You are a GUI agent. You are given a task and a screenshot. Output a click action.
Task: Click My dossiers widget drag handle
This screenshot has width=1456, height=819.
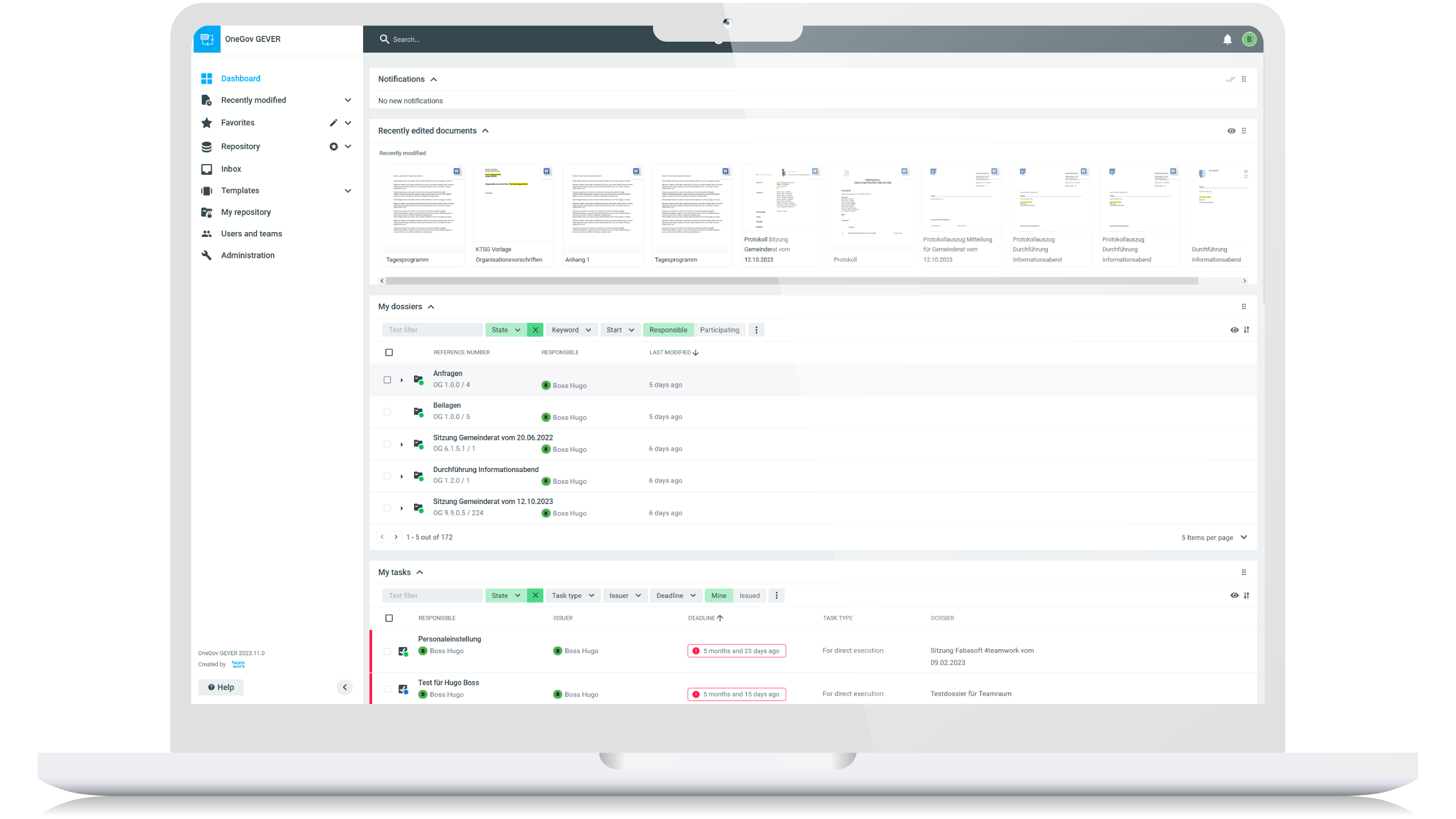click(x=1243, y=306)
